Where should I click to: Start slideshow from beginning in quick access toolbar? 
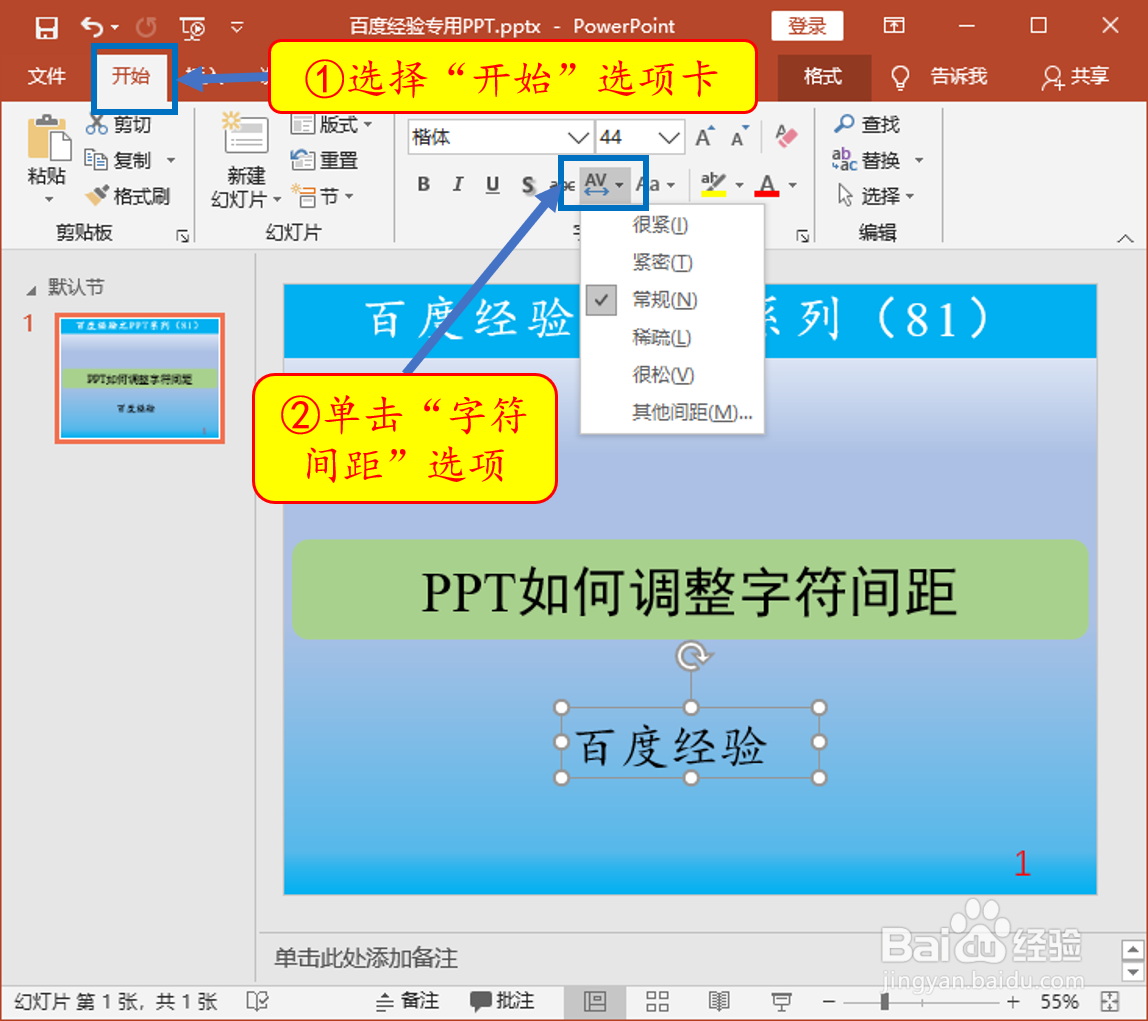[193, 28]
